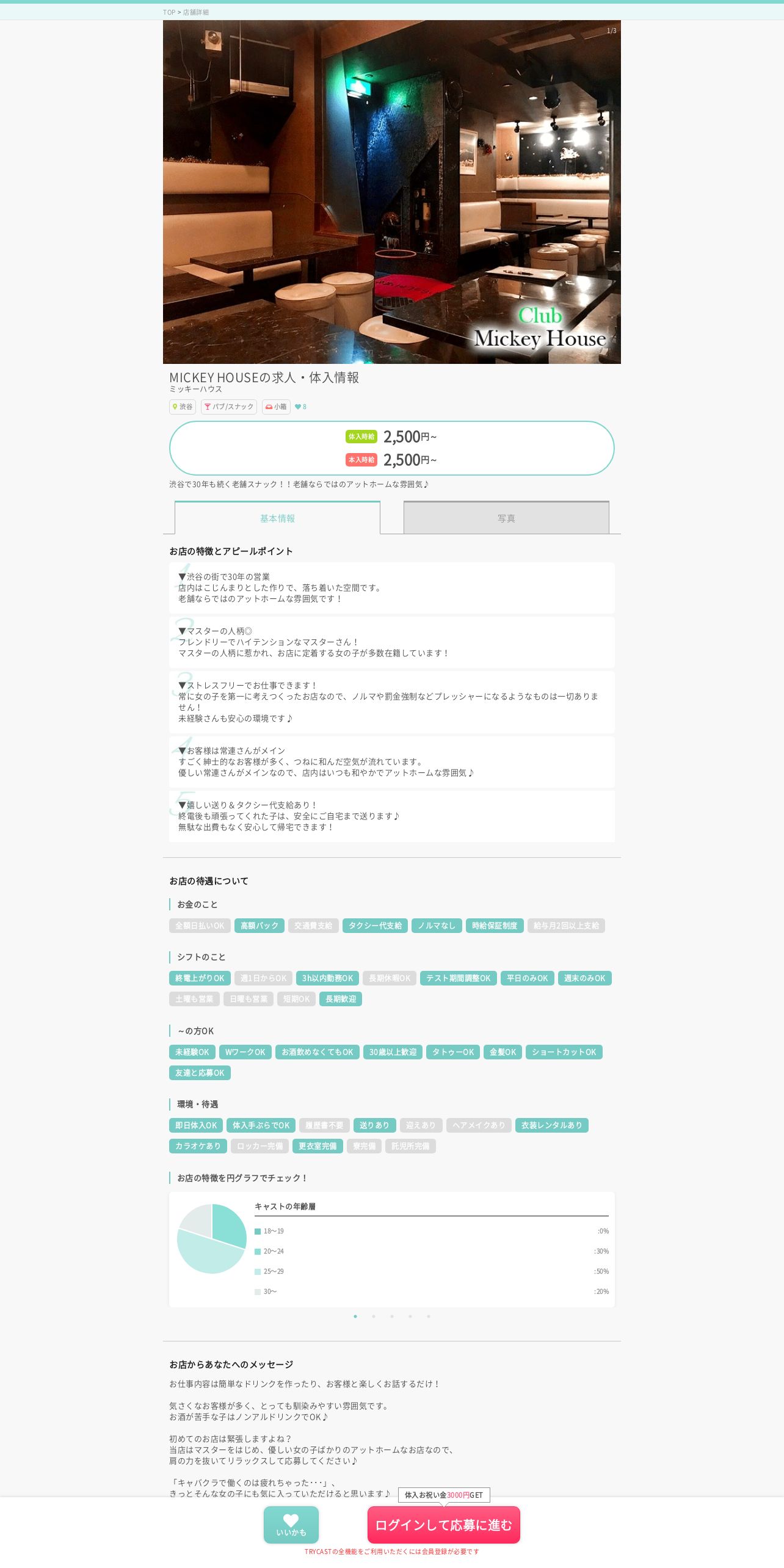This screenshot has height=1568, width=784.
Task: Click the MICKEY HOUSEの求人・体入情報 heading
Action: pos(264,377)
